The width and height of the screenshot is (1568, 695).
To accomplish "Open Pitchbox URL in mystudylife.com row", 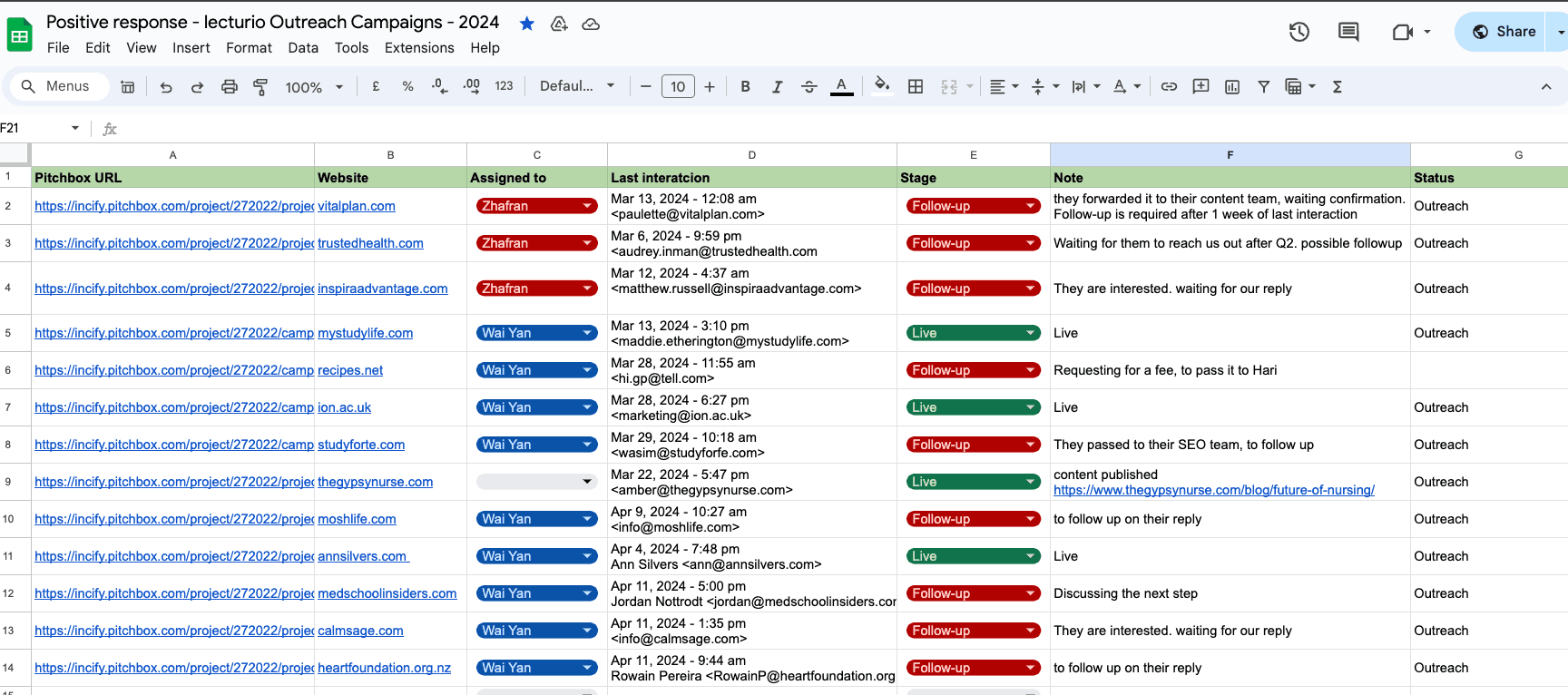I will (x=174, y=333).
